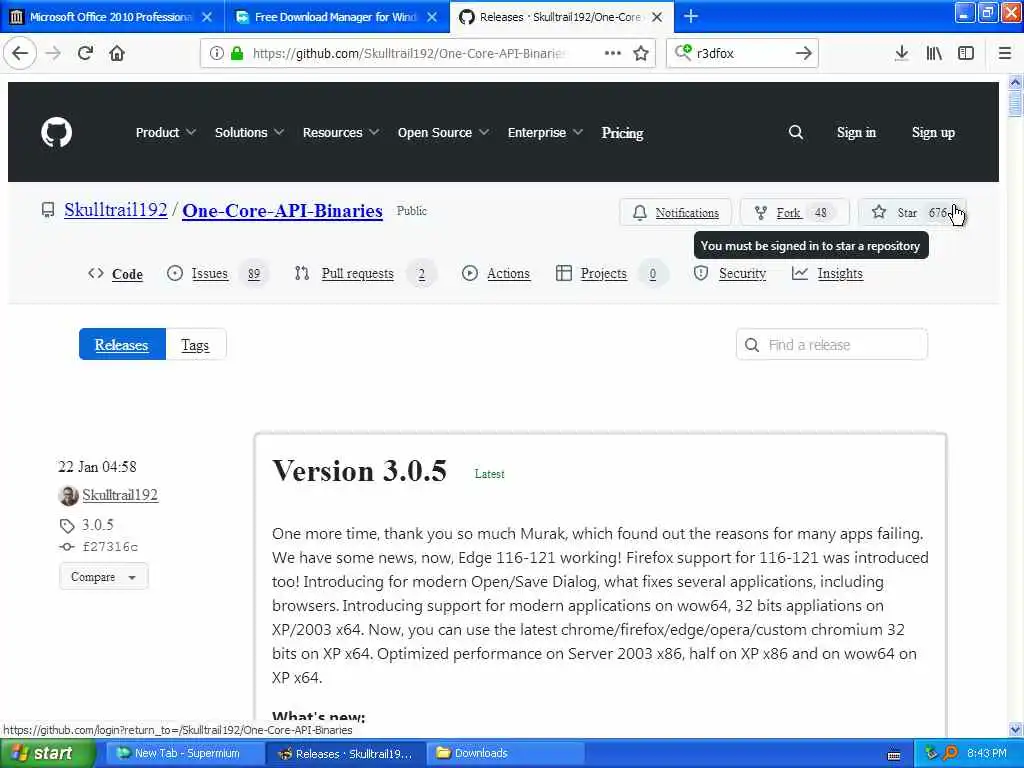Click Skulltrail192 avatar beside release author
Screen dimensions: 1024x768
point(69,496)
